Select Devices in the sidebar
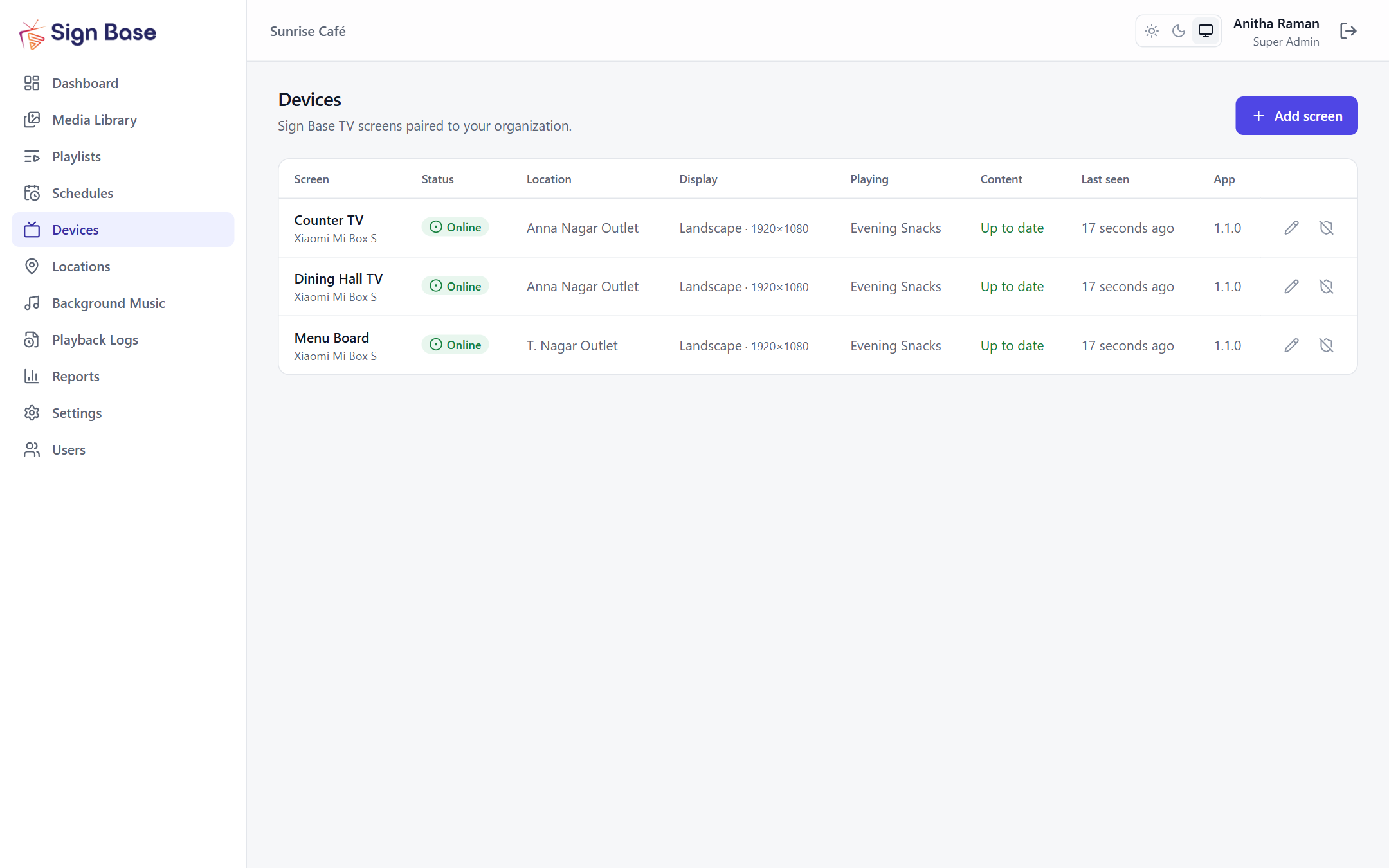The image size is (1389, 868). [x=123, y=230]
